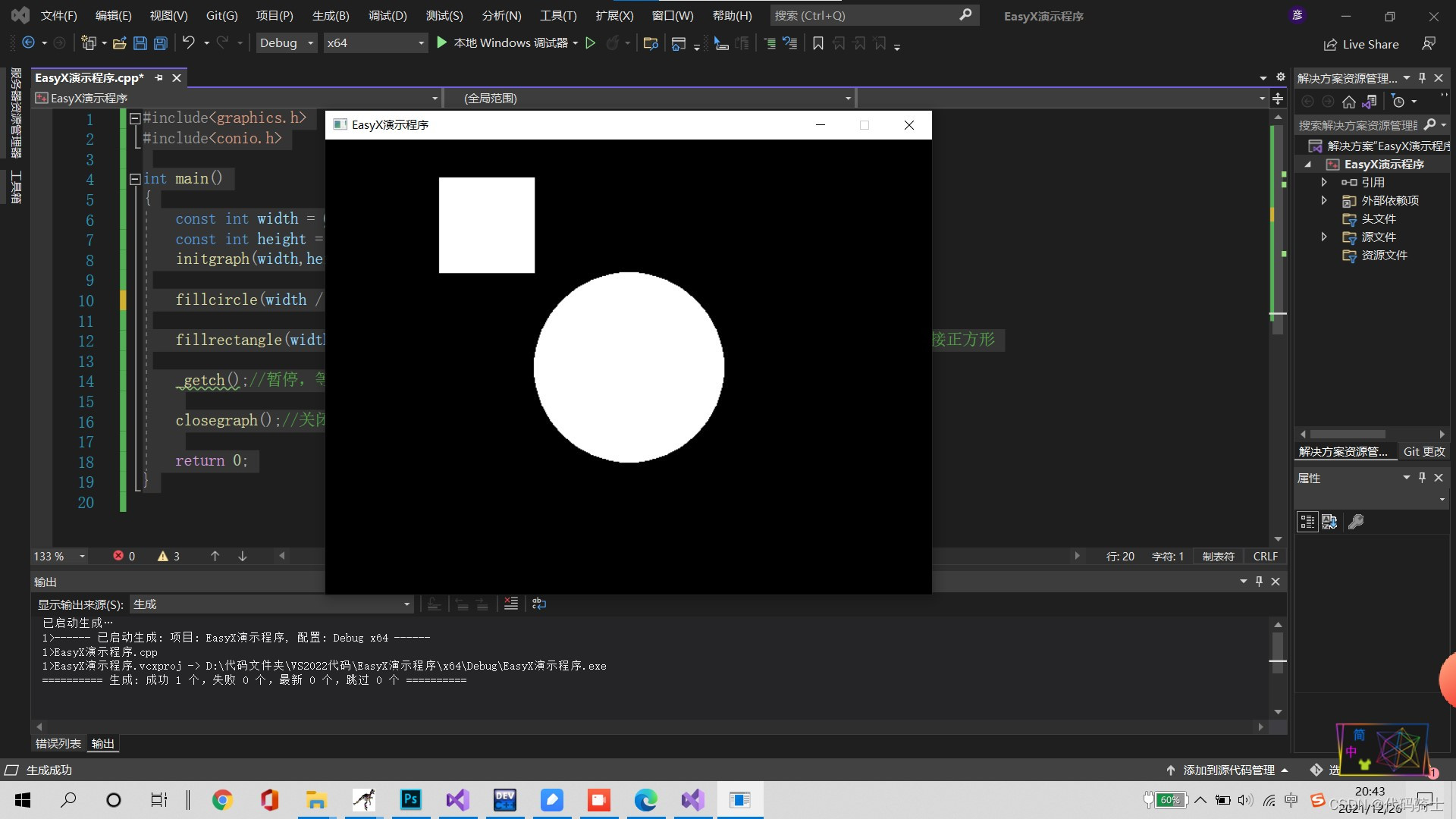Start without debugging using the hollow green play icon
The image size is (1456, 819).
(591, 43)
